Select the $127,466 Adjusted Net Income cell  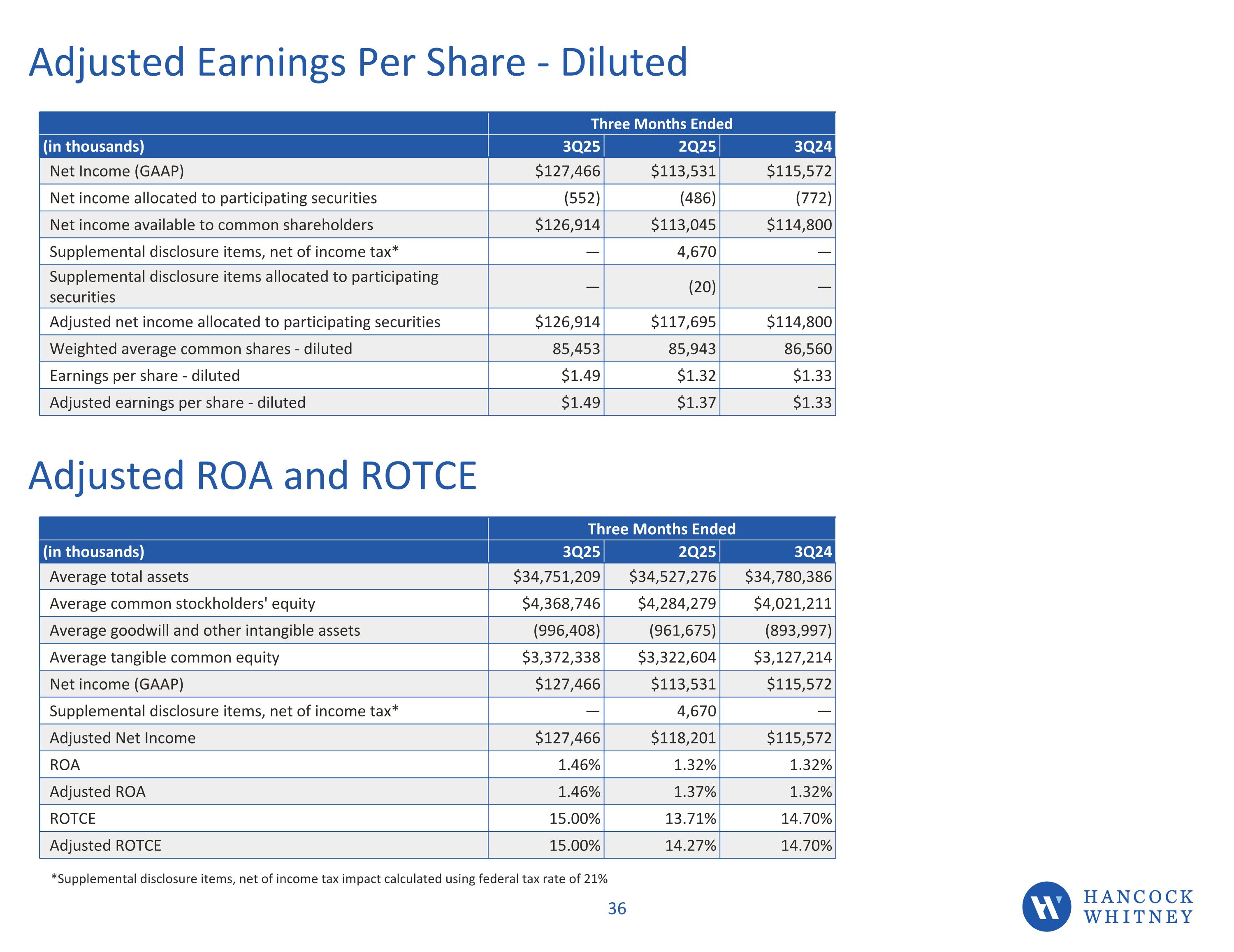coord(567,738)
